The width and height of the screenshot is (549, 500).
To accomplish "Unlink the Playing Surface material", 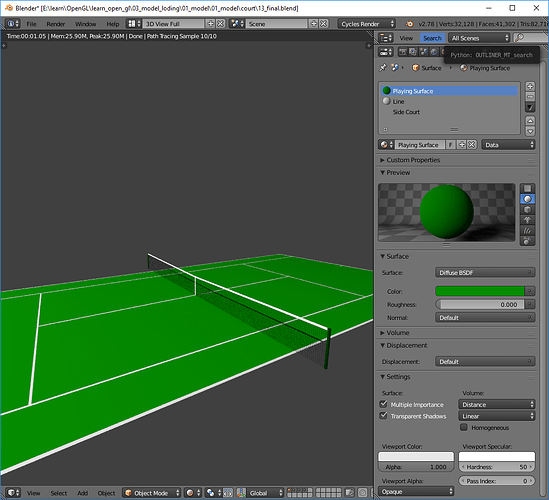I will tap(472, 145).
